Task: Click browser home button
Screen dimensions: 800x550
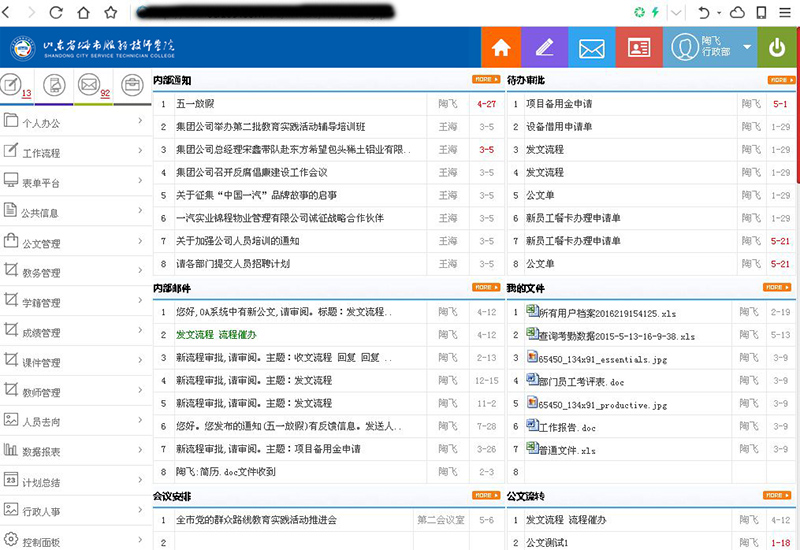Action: [84, 12]
